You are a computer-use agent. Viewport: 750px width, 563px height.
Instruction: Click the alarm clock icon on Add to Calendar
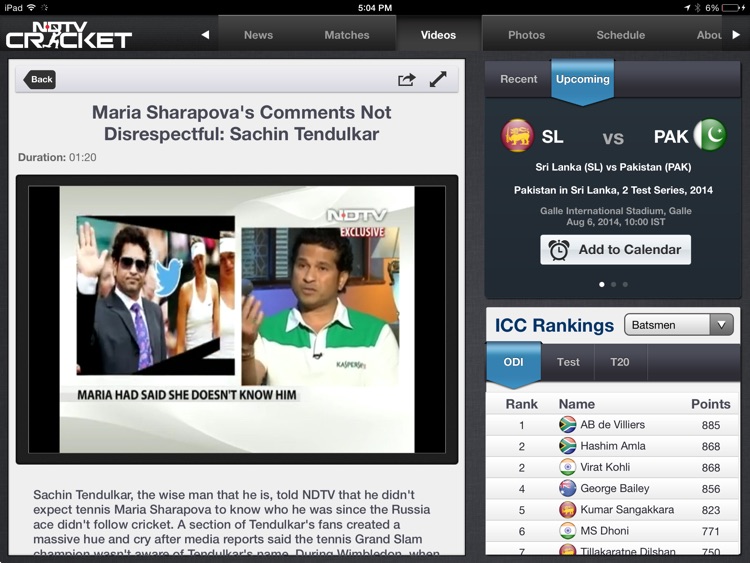tap(558, 250)
